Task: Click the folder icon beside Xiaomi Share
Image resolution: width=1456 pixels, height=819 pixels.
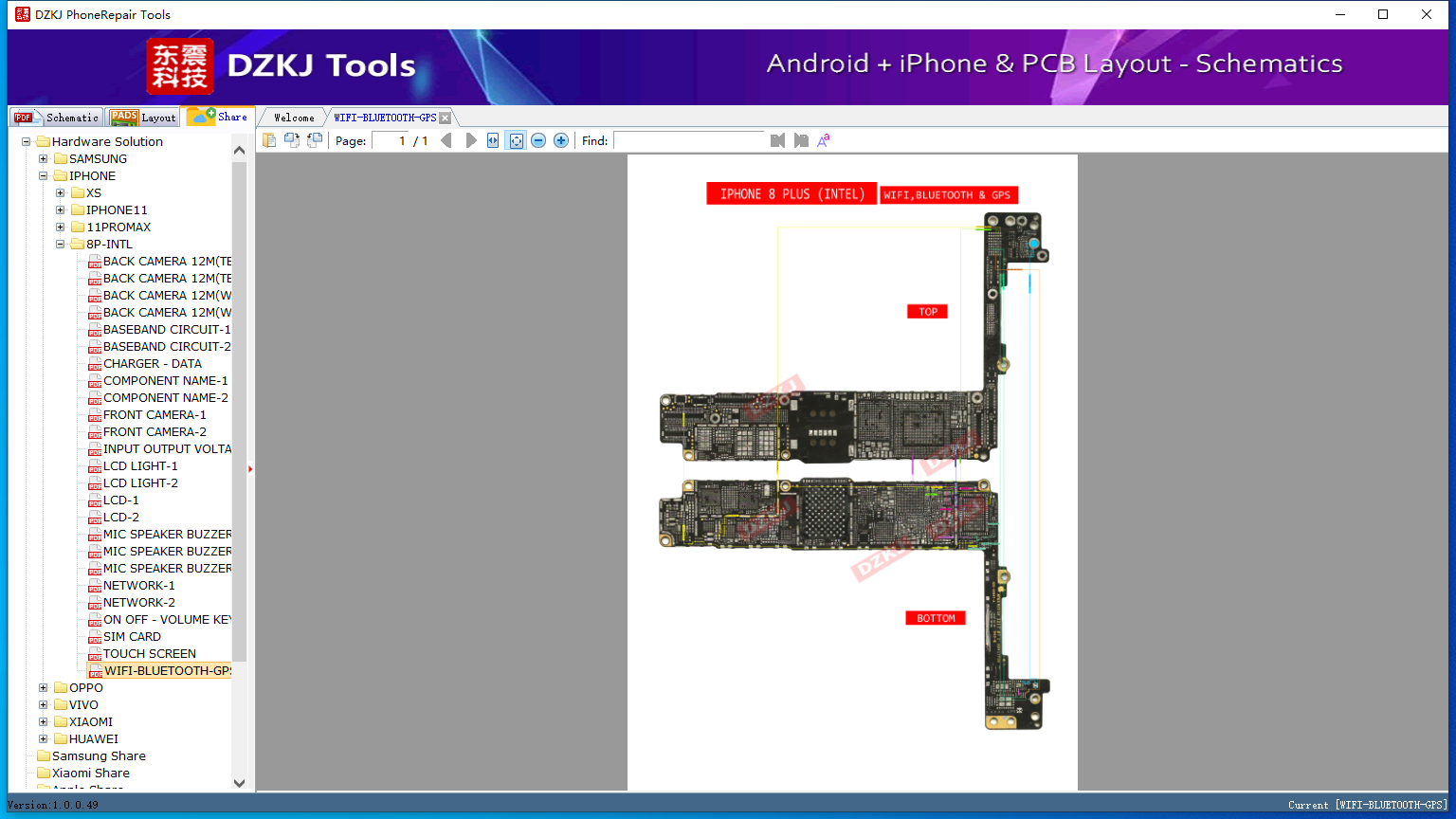Action: click(44, 773)
